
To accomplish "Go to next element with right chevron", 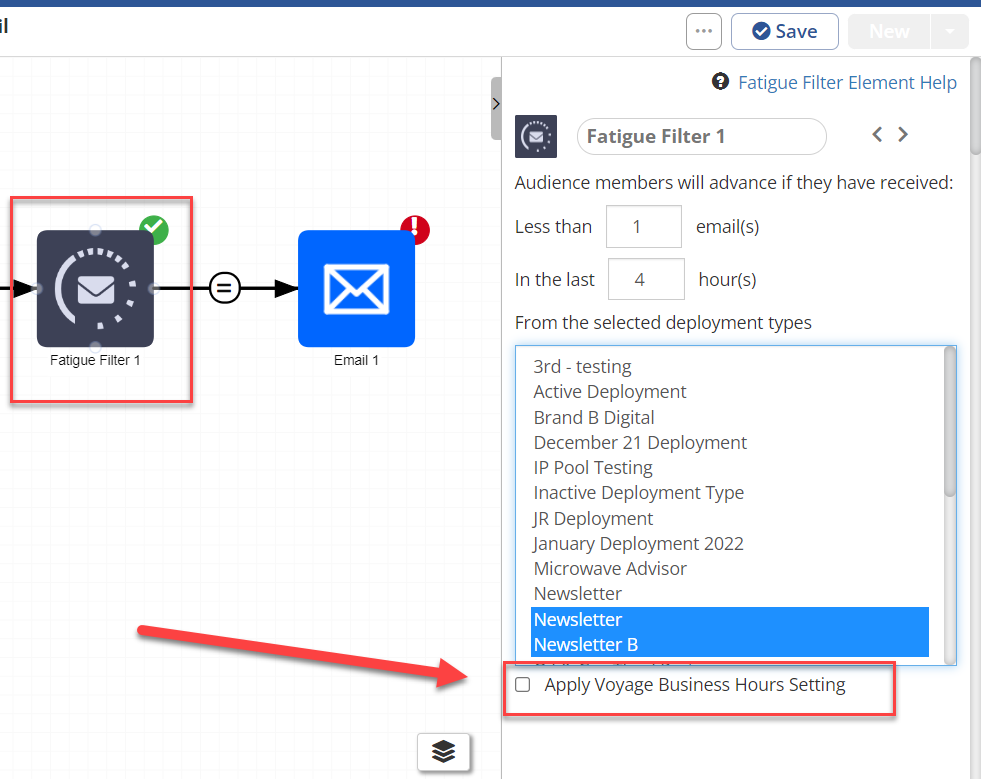I will click(903, 135).
